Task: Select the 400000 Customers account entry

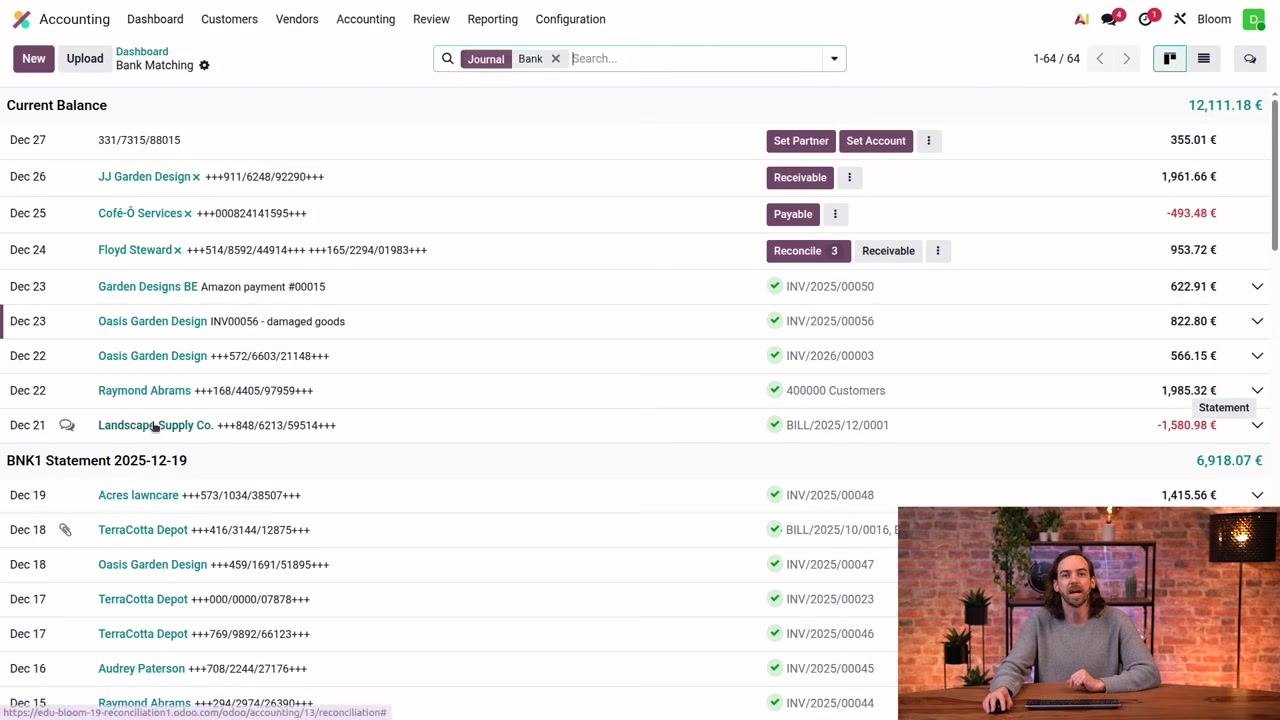Action: coord(836,391)
